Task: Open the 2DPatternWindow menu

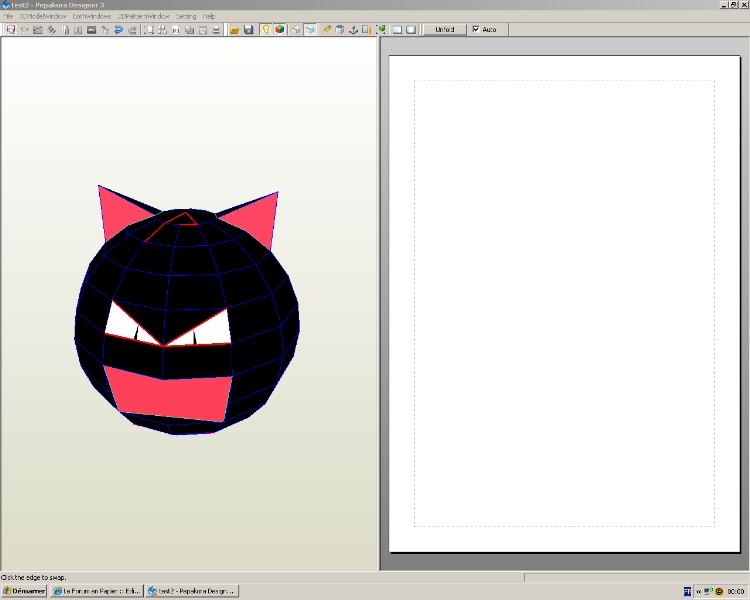Action: tap(143, 16)
